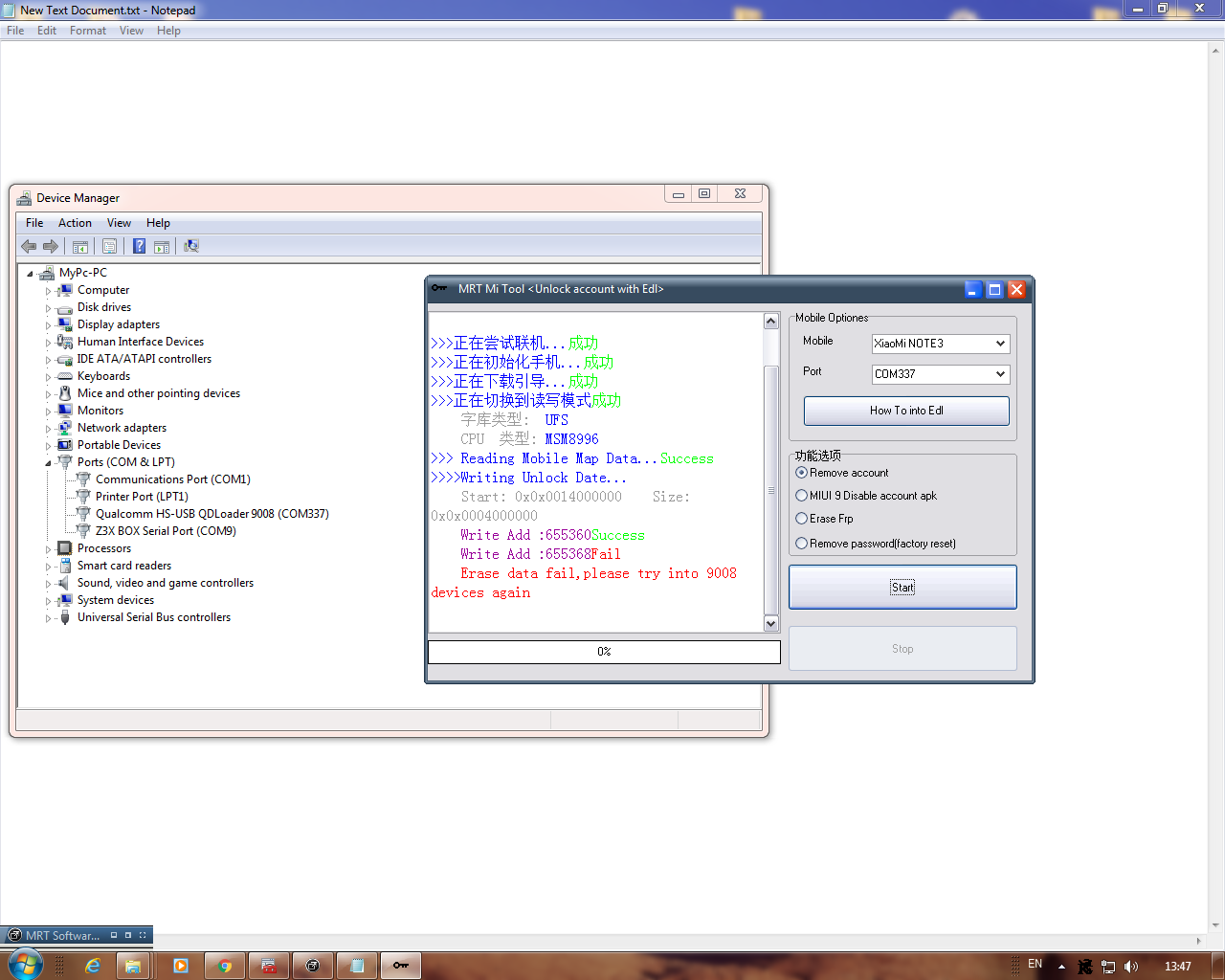Select Printer Port (LPT1) device
The width and height of the screenshot is (1225, 980).
(142, 497)
